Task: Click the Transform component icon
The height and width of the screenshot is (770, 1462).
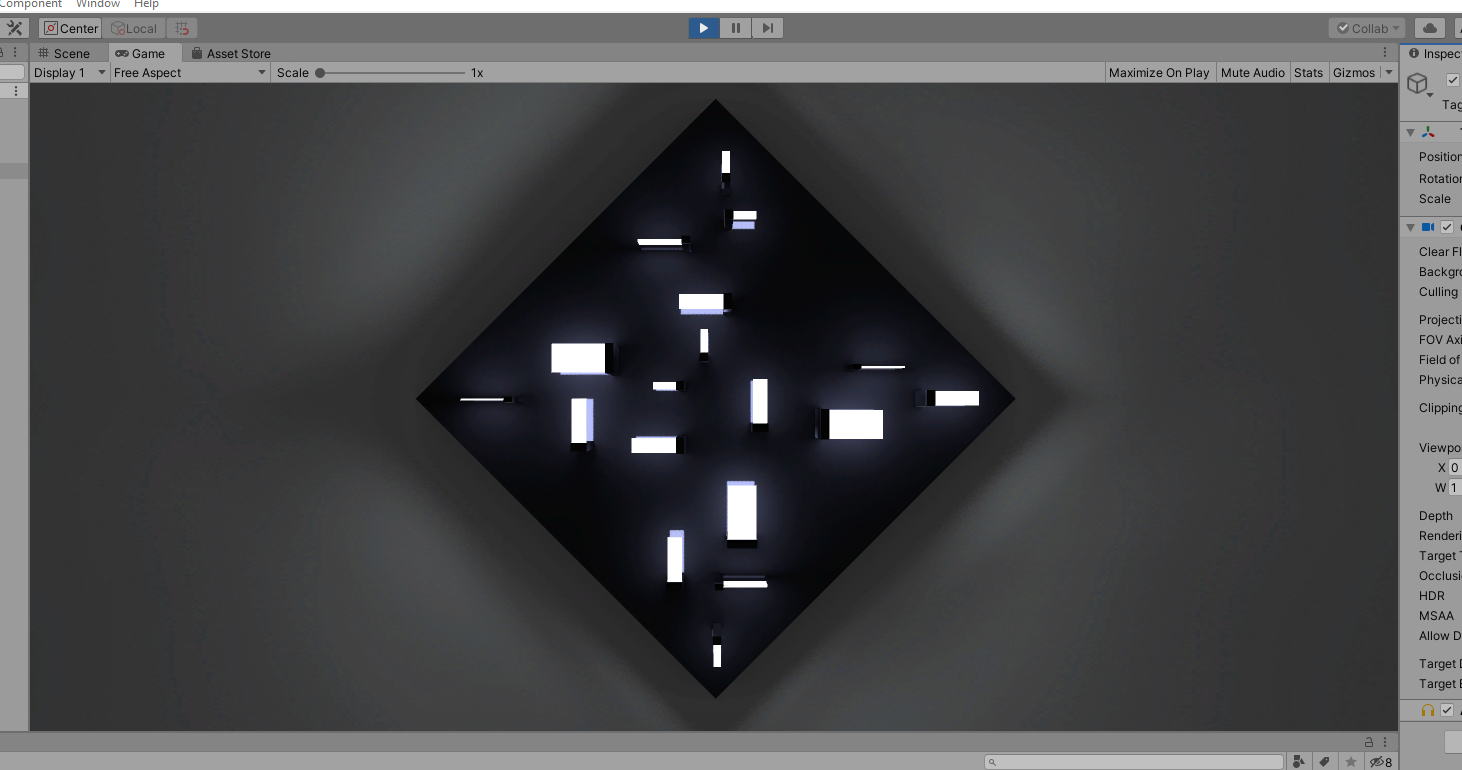Action: (x=1428, y=132)
